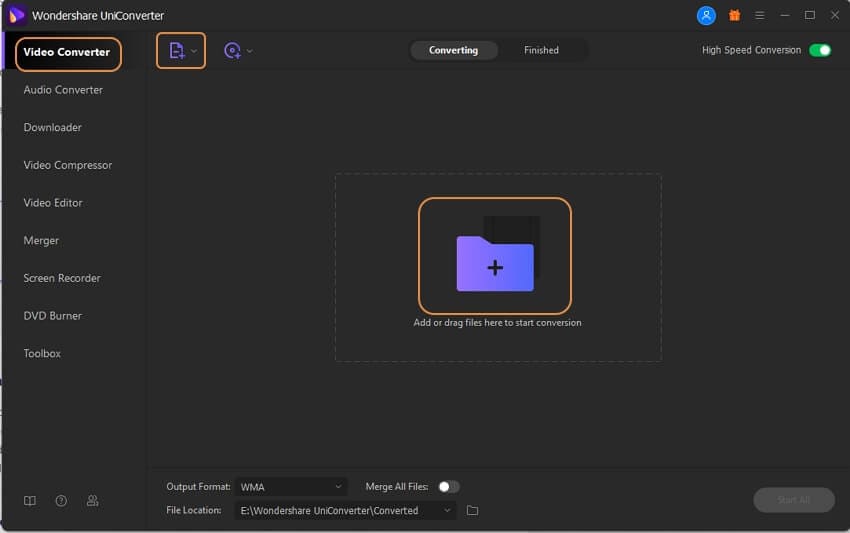Open DVD Burner section
Image resolution: width=850 pixels, height=533 pixels.
(53, 316)
